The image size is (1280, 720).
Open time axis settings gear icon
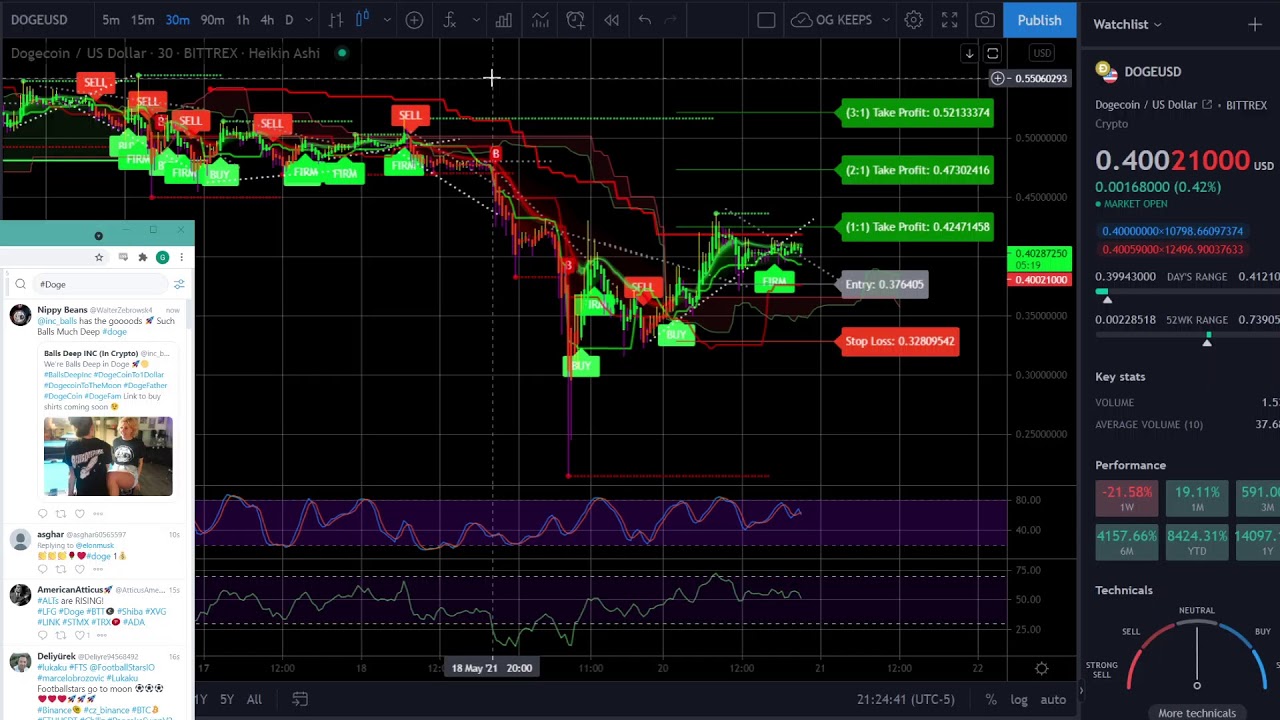tap(1041, 668)
